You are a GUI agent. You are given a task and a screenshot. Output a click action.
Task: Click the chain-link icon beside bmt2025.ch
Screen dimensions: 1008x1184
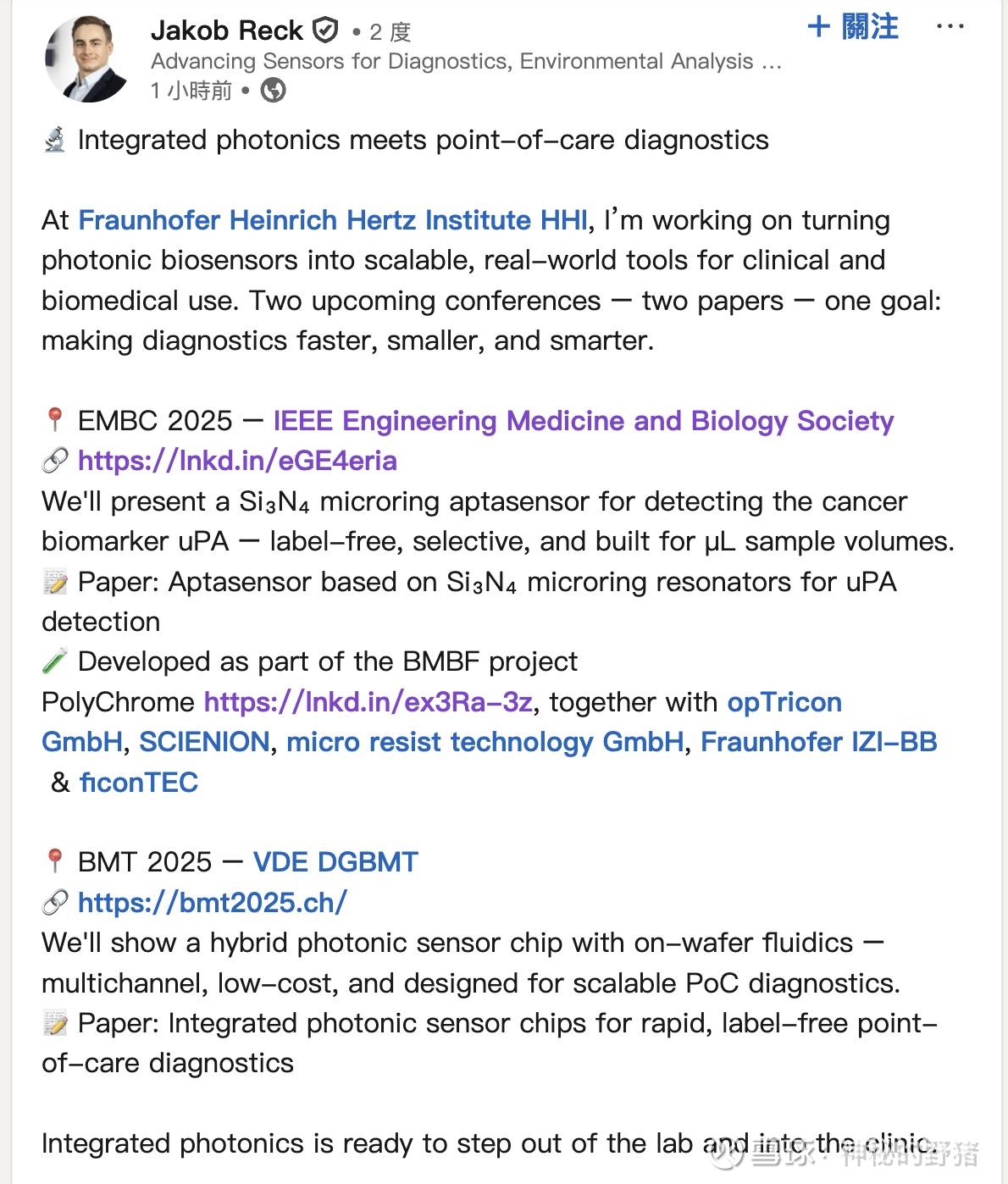click(x=54, y=903)
